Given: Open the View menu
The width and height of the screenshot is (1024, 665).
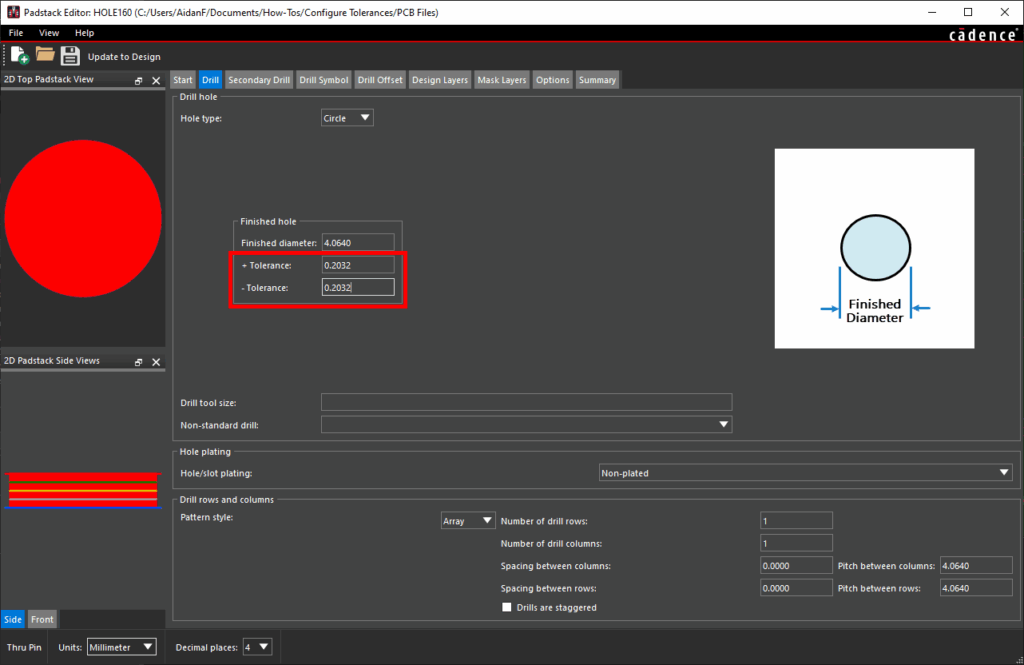Looking at the screenshot, I should coord(49,33).
